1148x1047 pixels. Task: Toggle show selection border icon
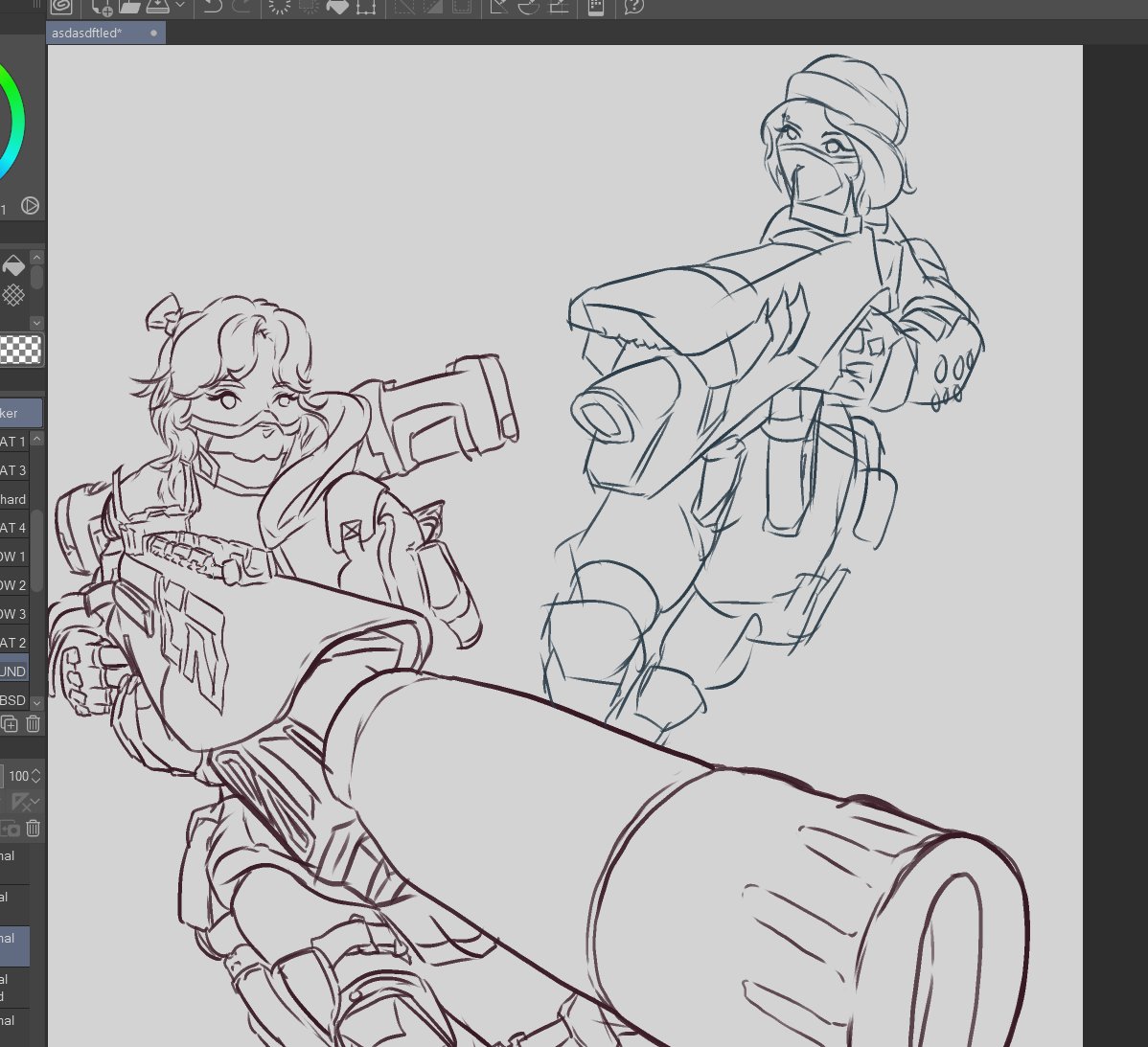point(461,7)
